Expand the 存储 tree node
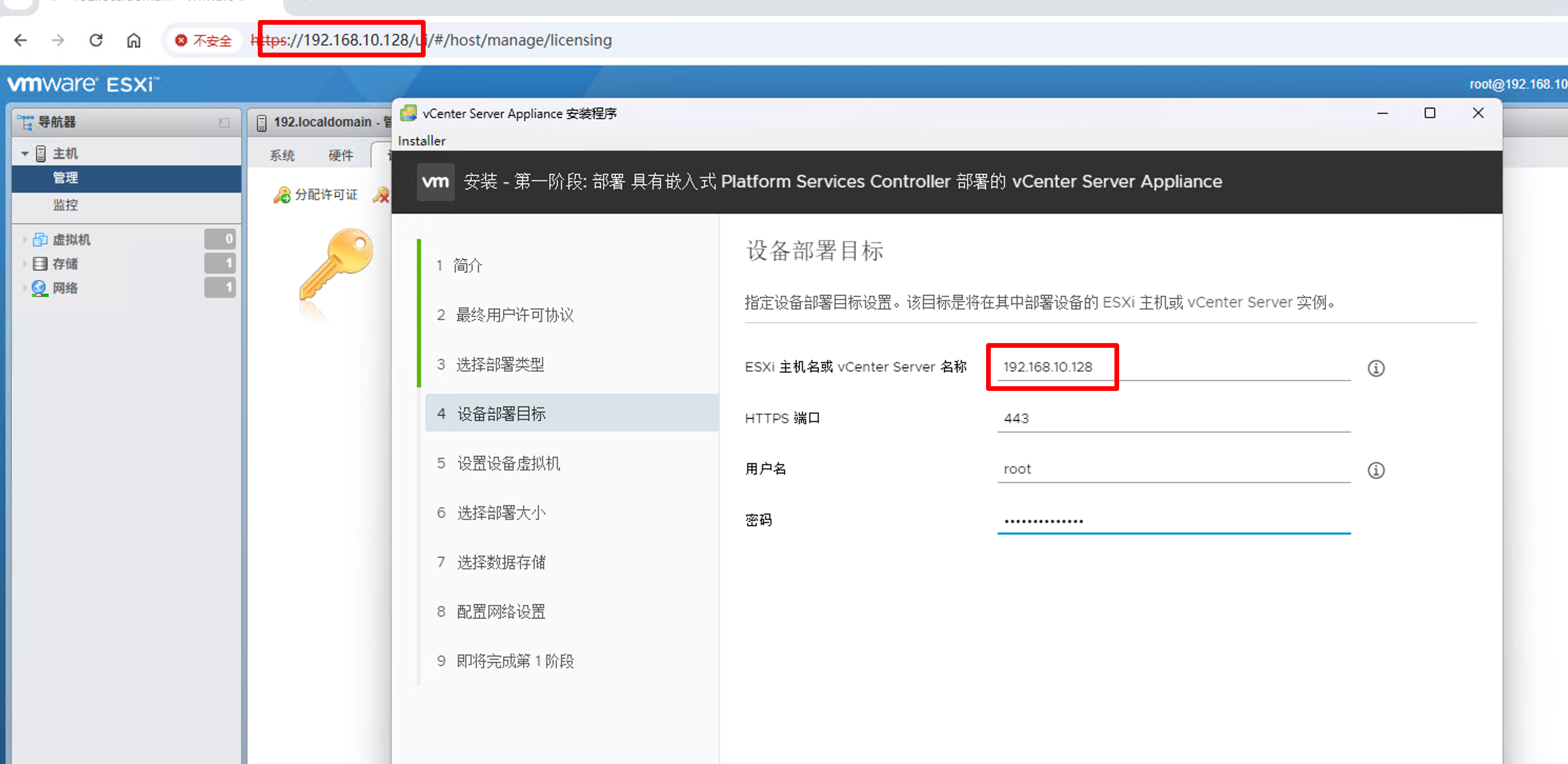1568x764 pixels. coord(25,264)
